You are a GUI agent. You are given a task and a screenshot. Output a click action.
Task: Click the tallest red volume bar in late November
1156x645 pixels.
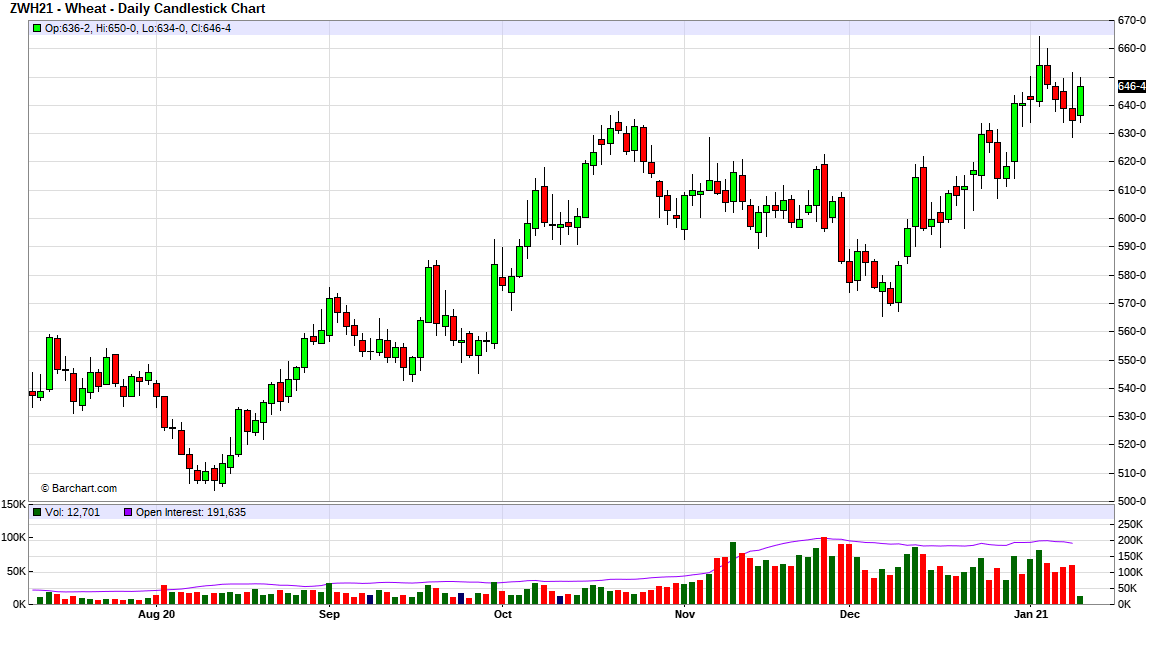[x=824, y=571]
